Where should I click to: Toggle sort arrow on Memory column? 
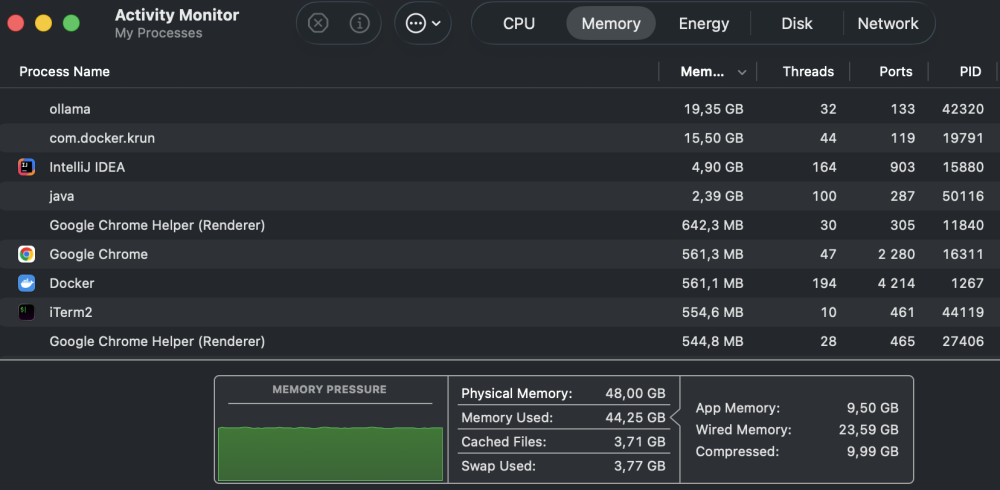click(x=742, y=72)
